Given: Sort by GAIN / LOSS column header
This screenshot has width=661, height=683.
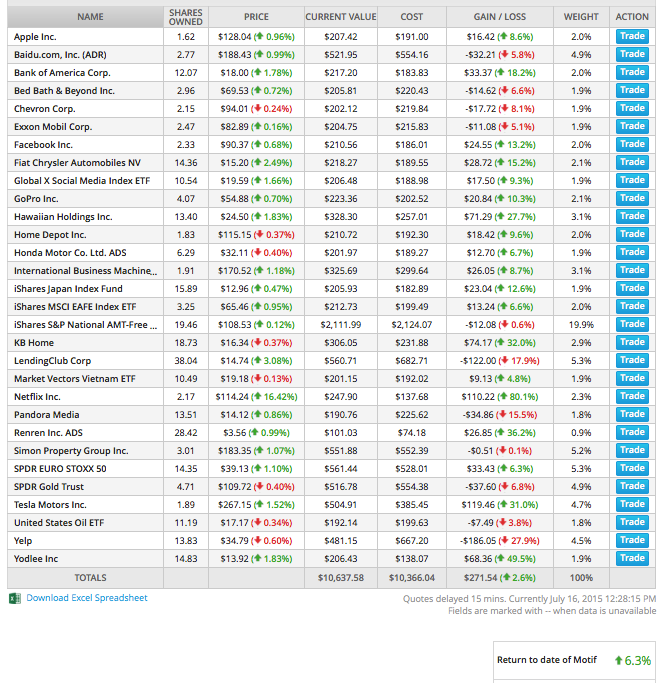Looking at the screenshot, I should pos(500,17).
